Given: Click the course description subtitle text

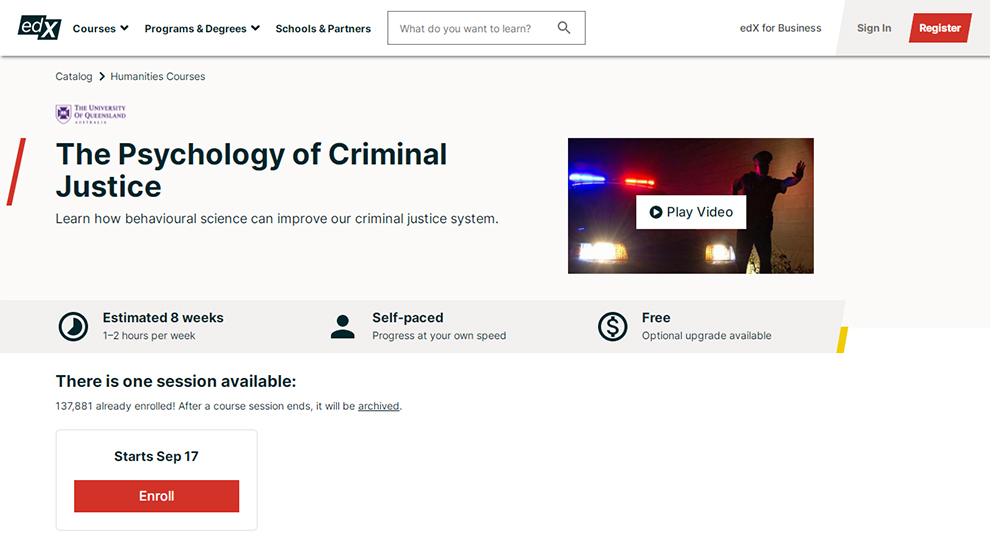Looking at the screenshot, I should pos(277,218).
